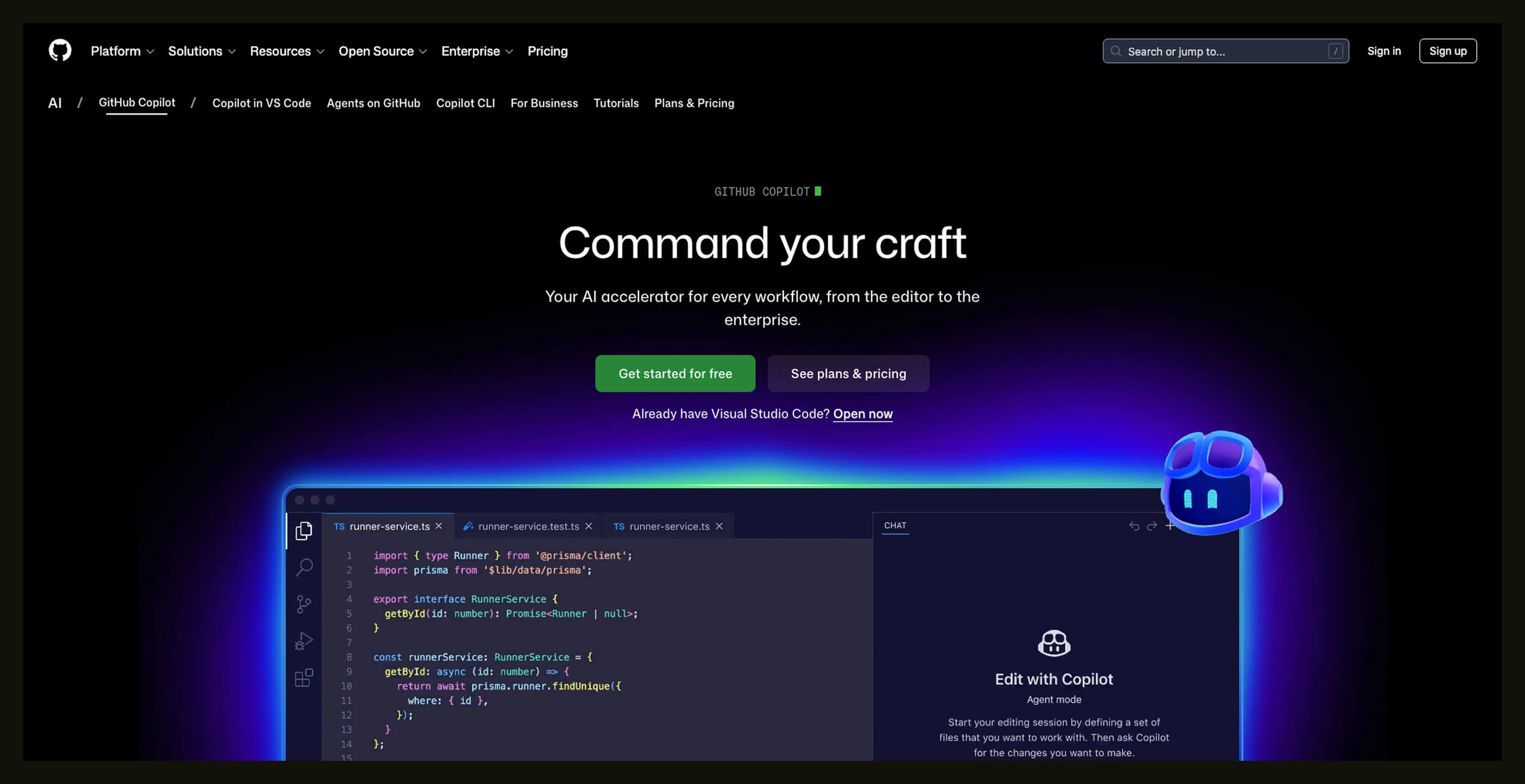This screenshot has height=784, width=1525.
Task: Open the Pricing nav link
Action: [x=548, y=52]
